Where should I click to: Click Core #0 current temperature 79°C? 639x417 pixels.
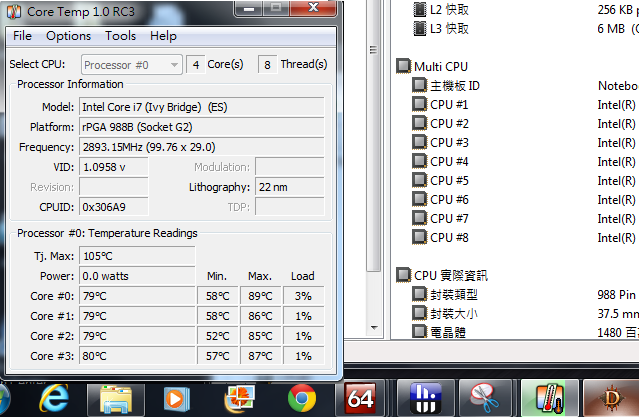click(x=137, y=296)
